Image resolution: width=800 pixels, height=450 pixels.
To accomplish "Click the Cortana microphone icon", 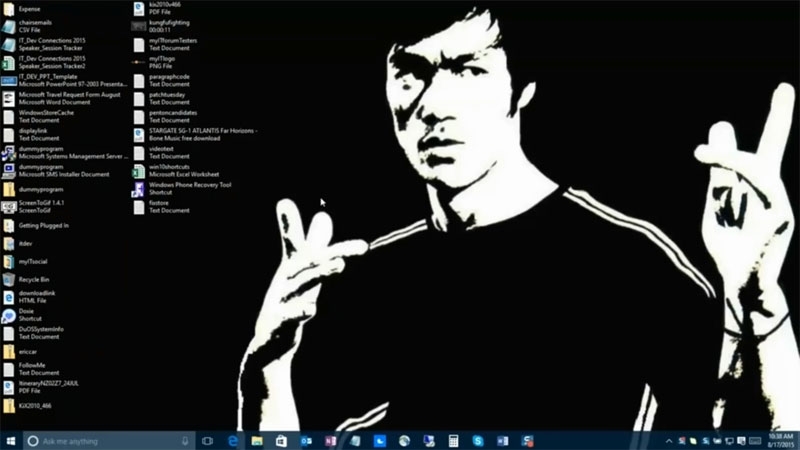I will 185,441.
